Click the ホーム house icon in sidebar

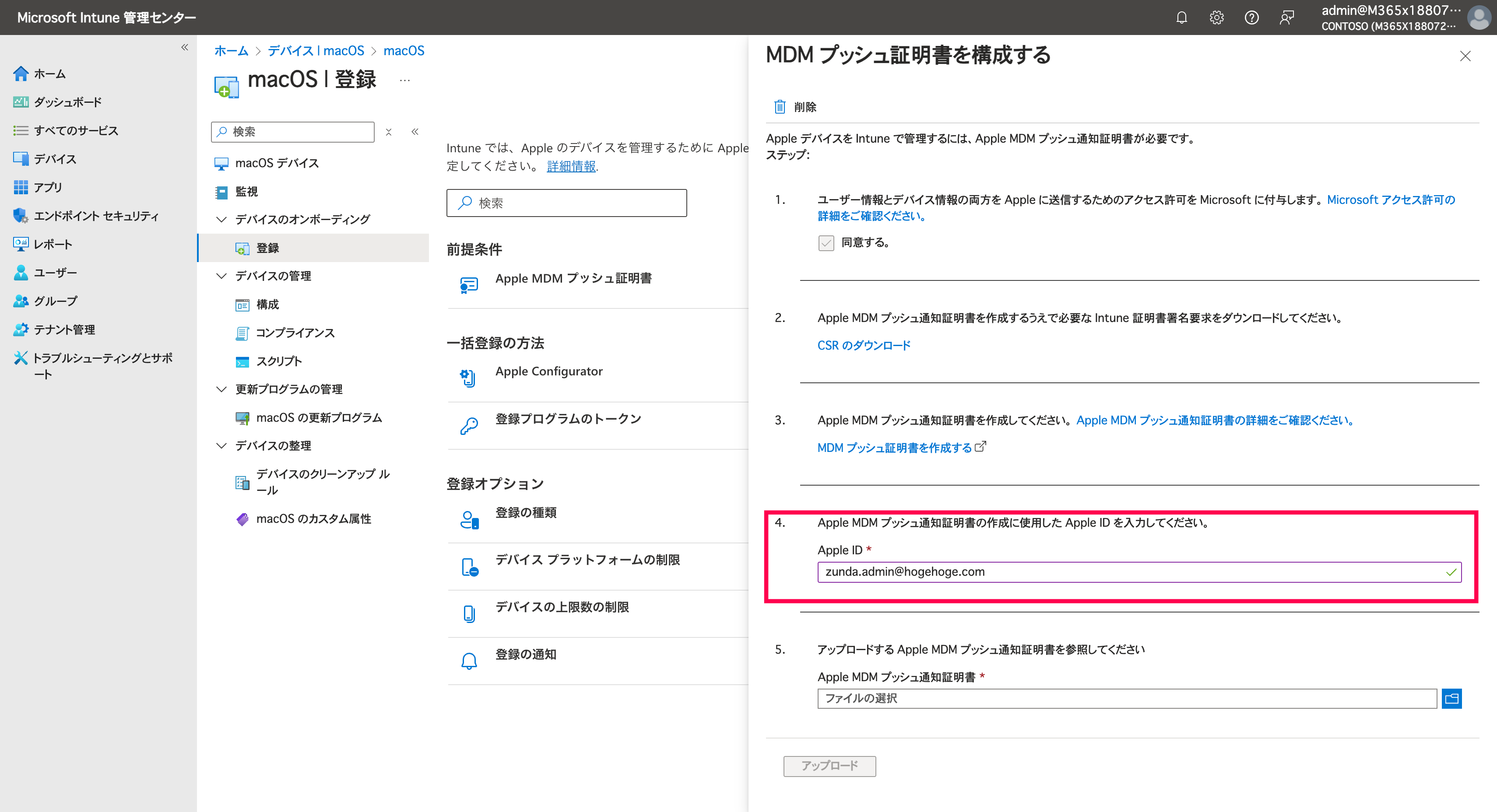pyautogui.click(x=21, y=74)
